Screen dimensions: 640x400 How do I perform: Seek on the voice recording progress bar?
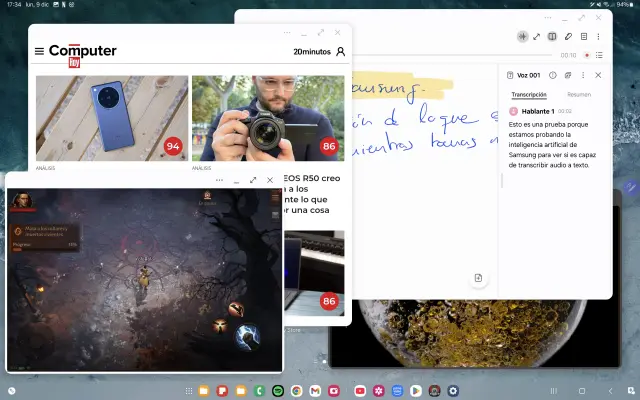coord(452,55)
